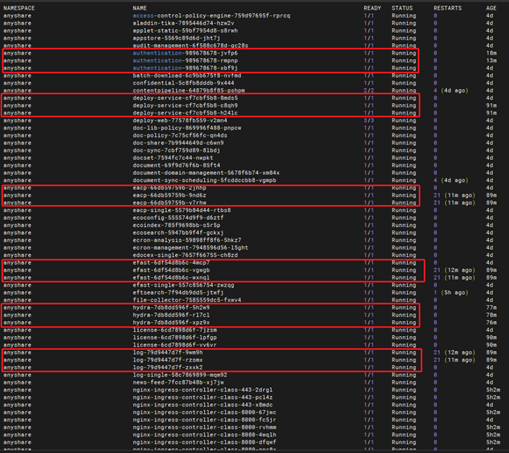Screen dimensions: 509x453
Task: Select the eftsearch-7f94db9dd5-jtwfj pod name
Action: pyautogui.click(x=178, y=293)
